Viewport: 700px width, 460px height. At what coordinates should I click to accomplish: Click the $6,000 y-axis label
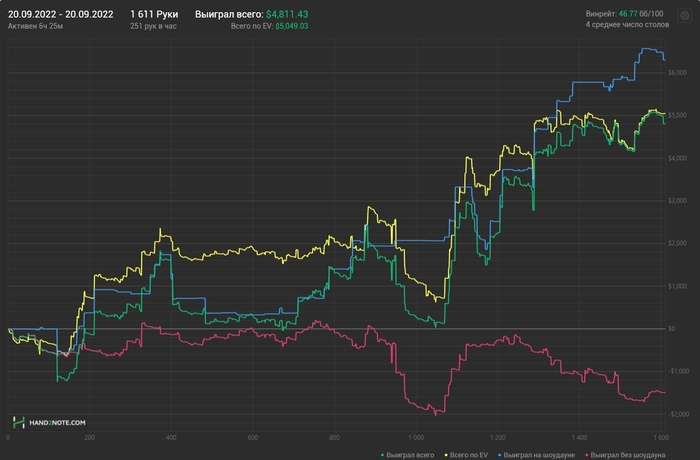[x=677, y=73]
